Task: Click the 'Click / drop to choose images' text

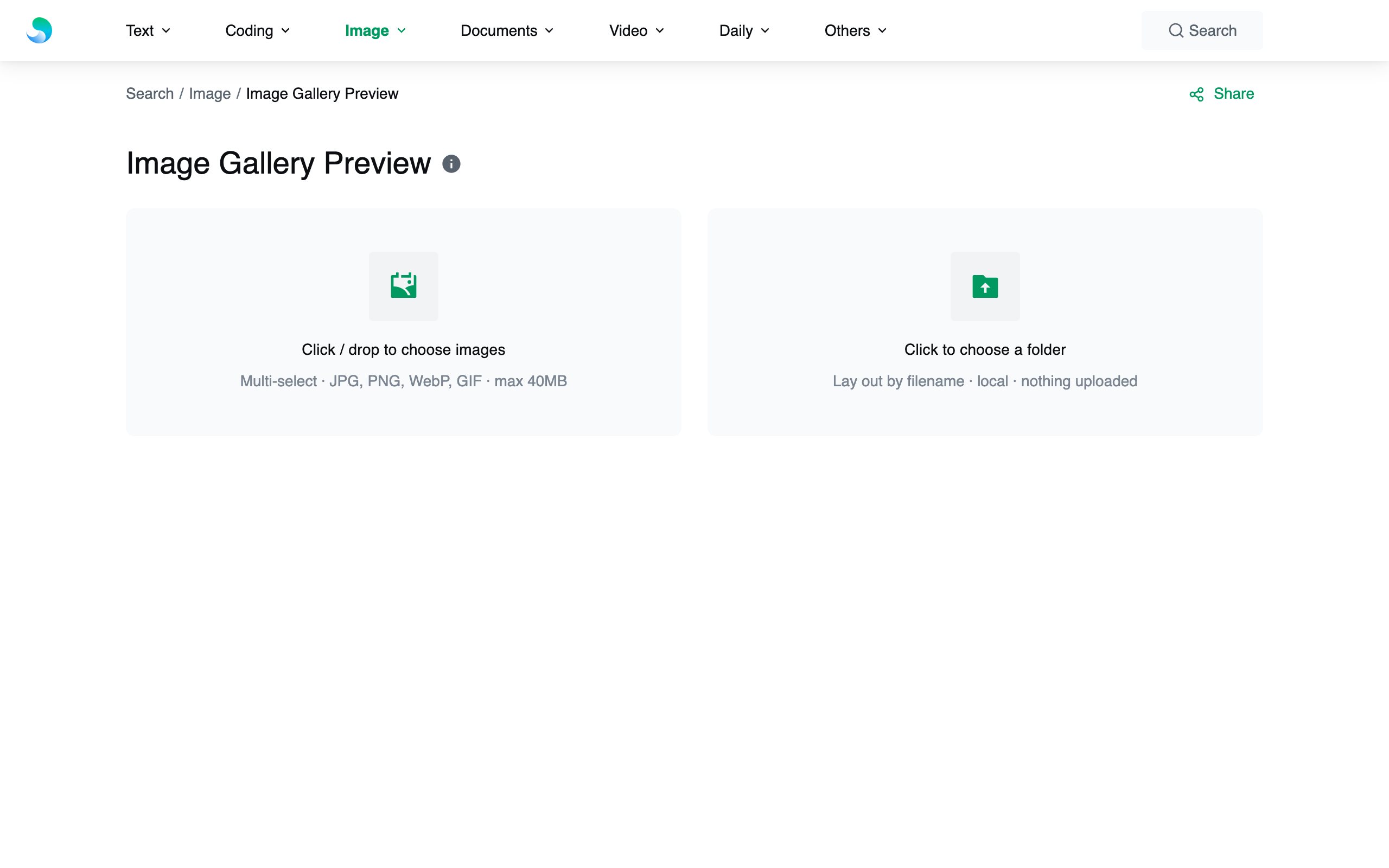Action: point(404,349)
